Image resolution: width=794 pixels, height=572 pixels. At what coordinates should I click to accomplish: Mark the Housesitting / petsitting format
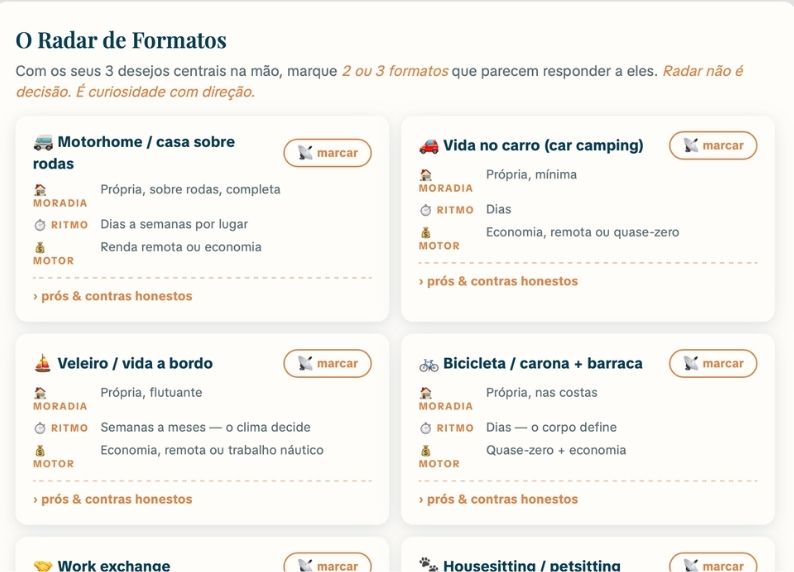pyautogui.click(x=713, y=564)
